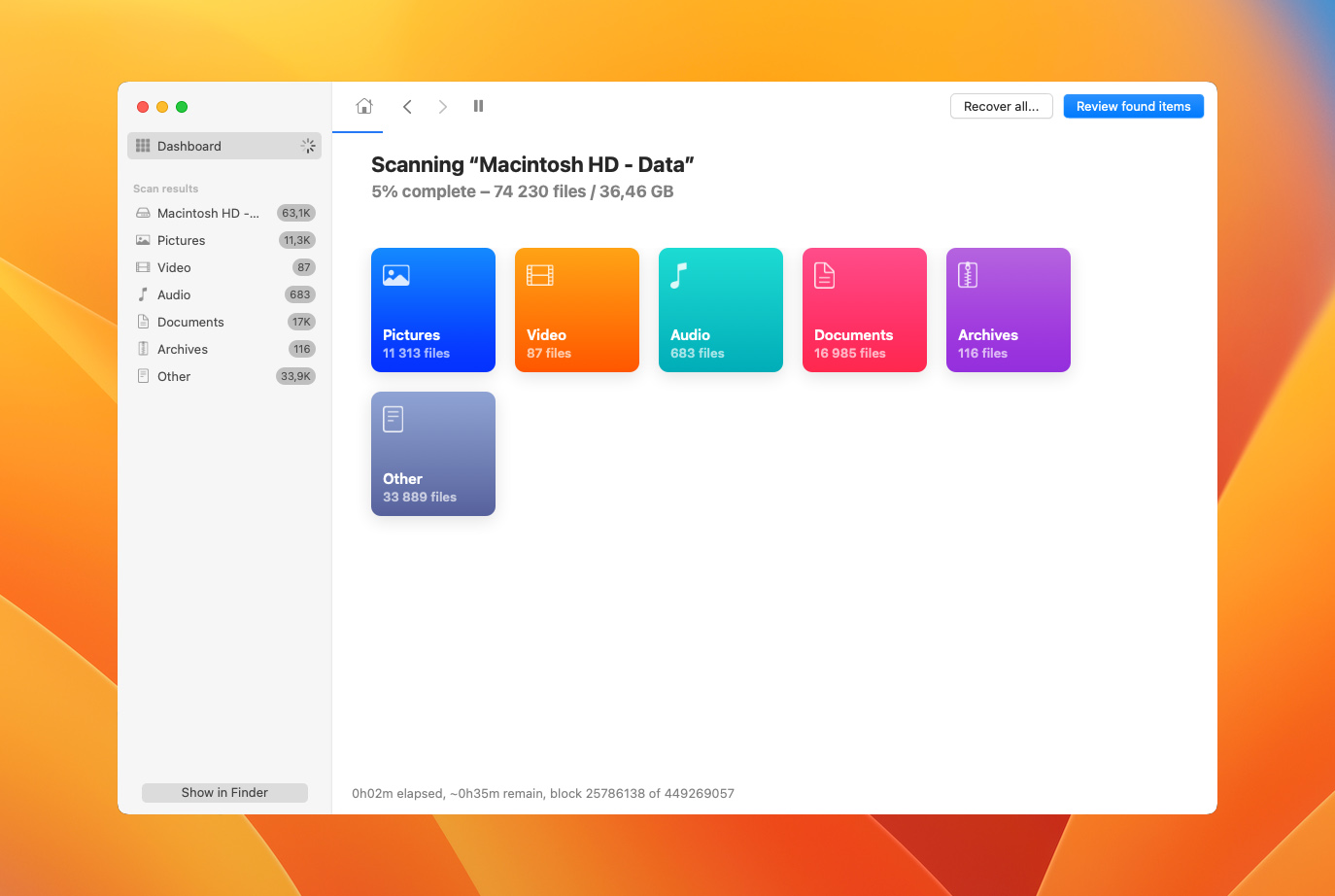The image size is (1335, 896).
Task: Select Pictures in the sidebar list
Action: [182, 240]
